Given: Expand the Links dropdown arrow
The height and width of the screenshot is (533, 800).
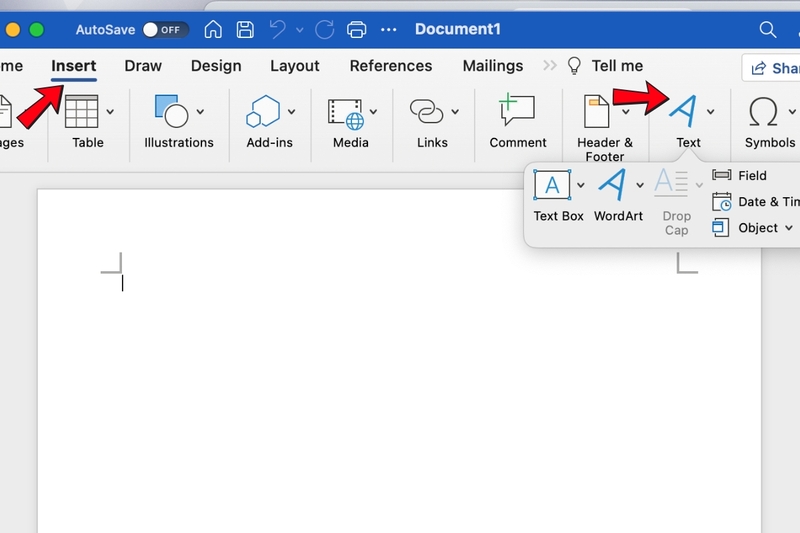Looking at the screenshot, I should pos(455,111).
